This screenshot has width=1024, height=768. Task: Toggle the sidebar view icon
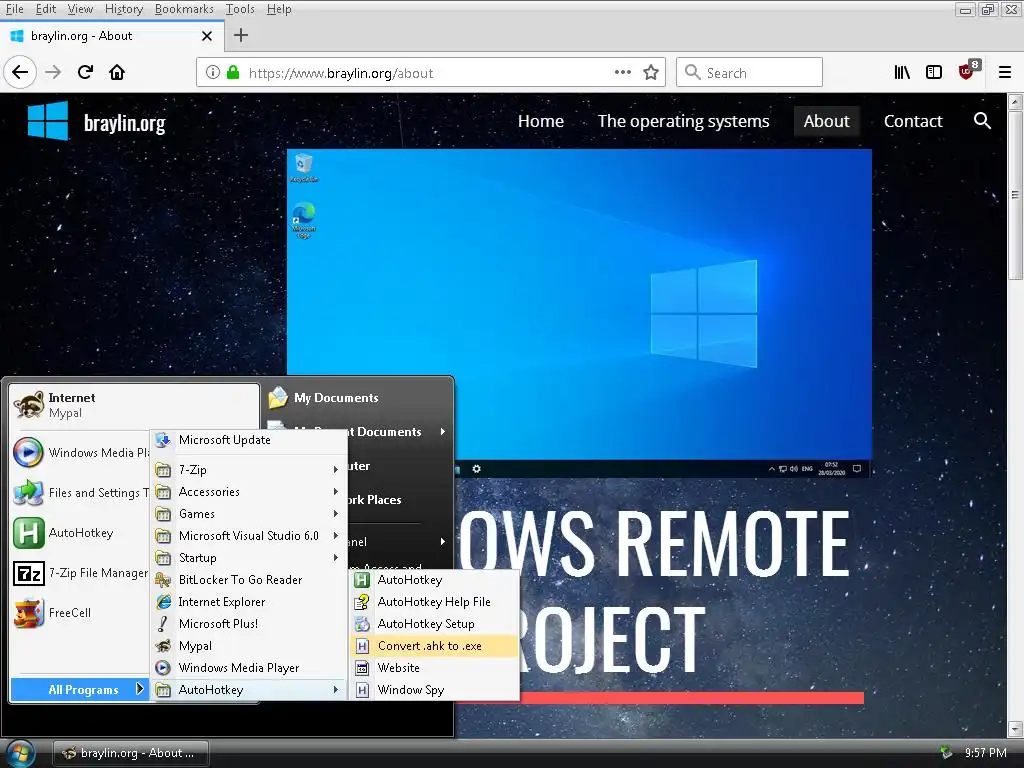(x=934, y=72)
